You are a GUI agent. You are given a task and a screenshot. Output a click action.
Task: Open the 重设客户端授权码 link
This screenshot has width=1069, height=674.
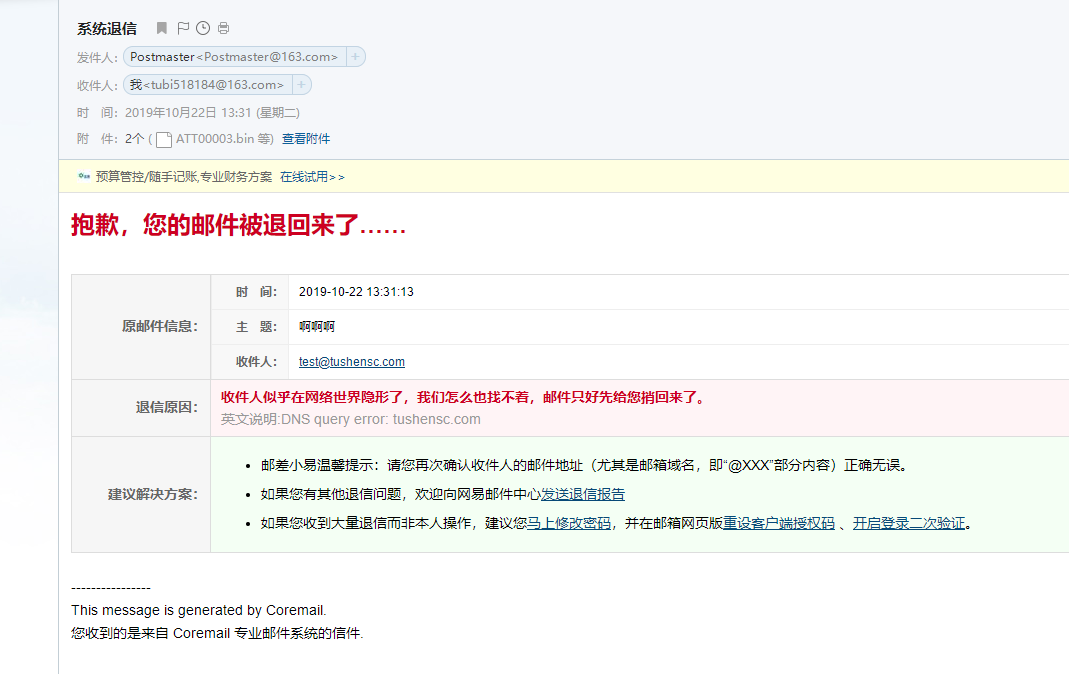tap(779, 523)
